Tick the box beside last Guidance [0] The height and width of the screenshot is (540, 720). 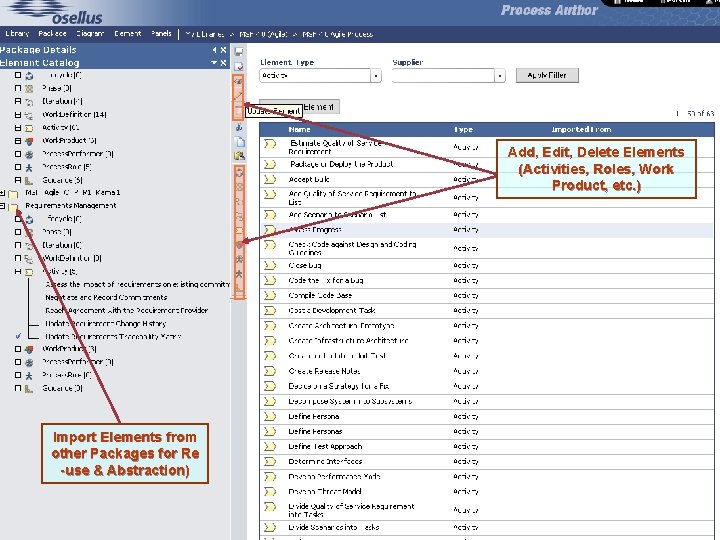point(18,388)
